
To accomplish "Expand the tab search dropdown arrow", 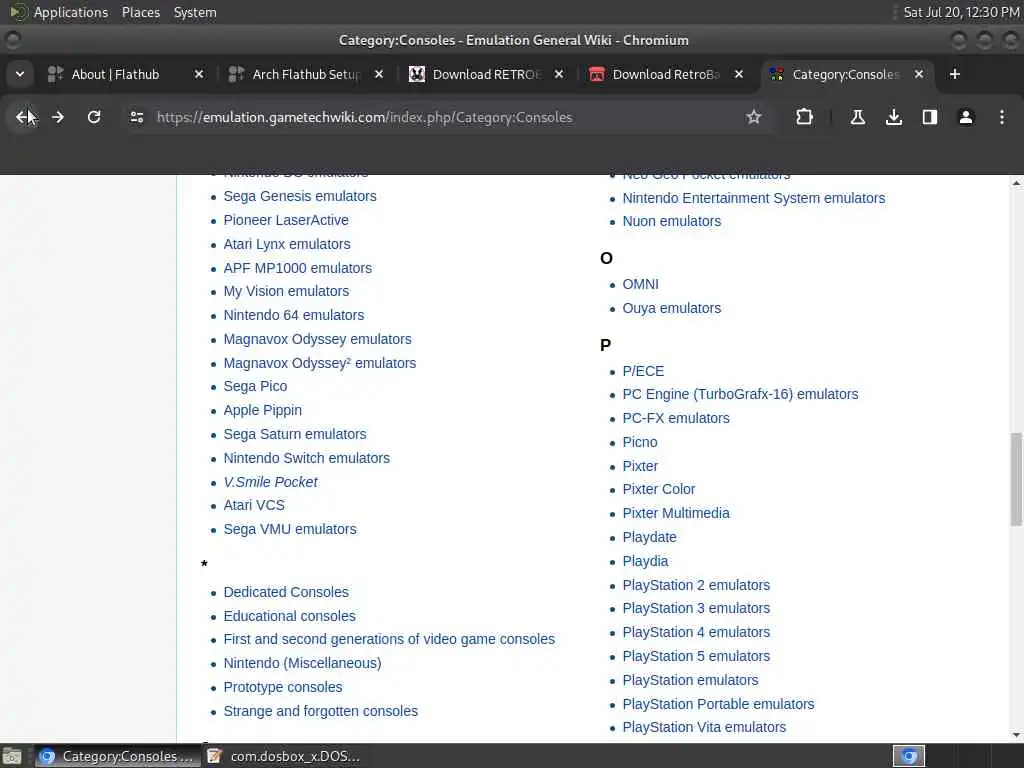I will (20, 74).
